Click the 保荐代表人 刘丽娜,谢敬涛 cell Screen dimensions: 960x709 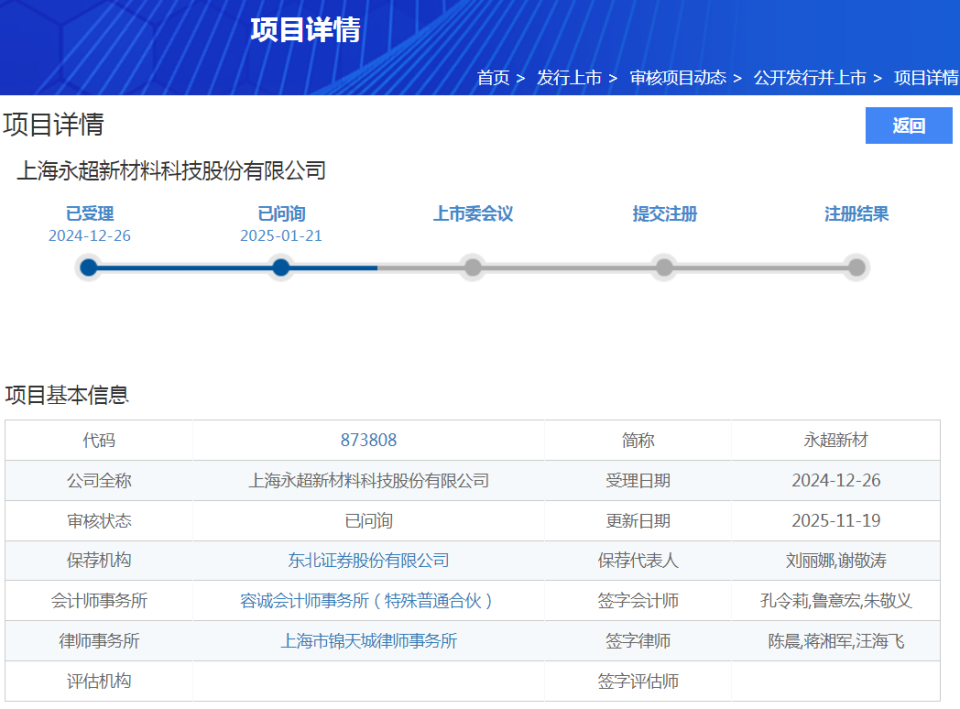[840, 560]
